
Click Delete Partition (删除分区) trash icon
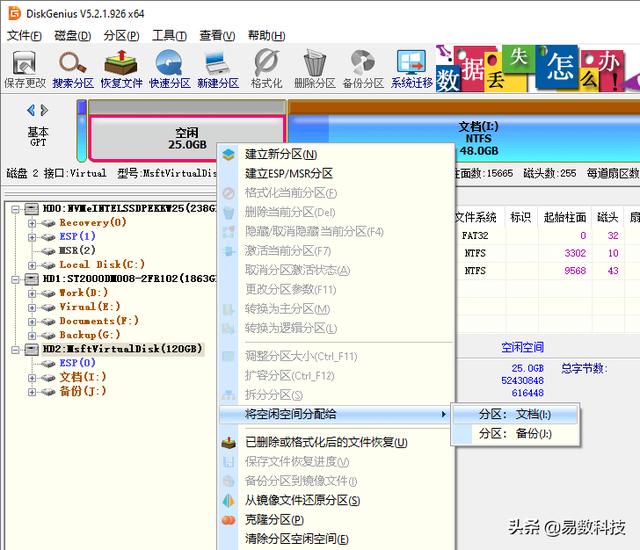coord(315,69)
